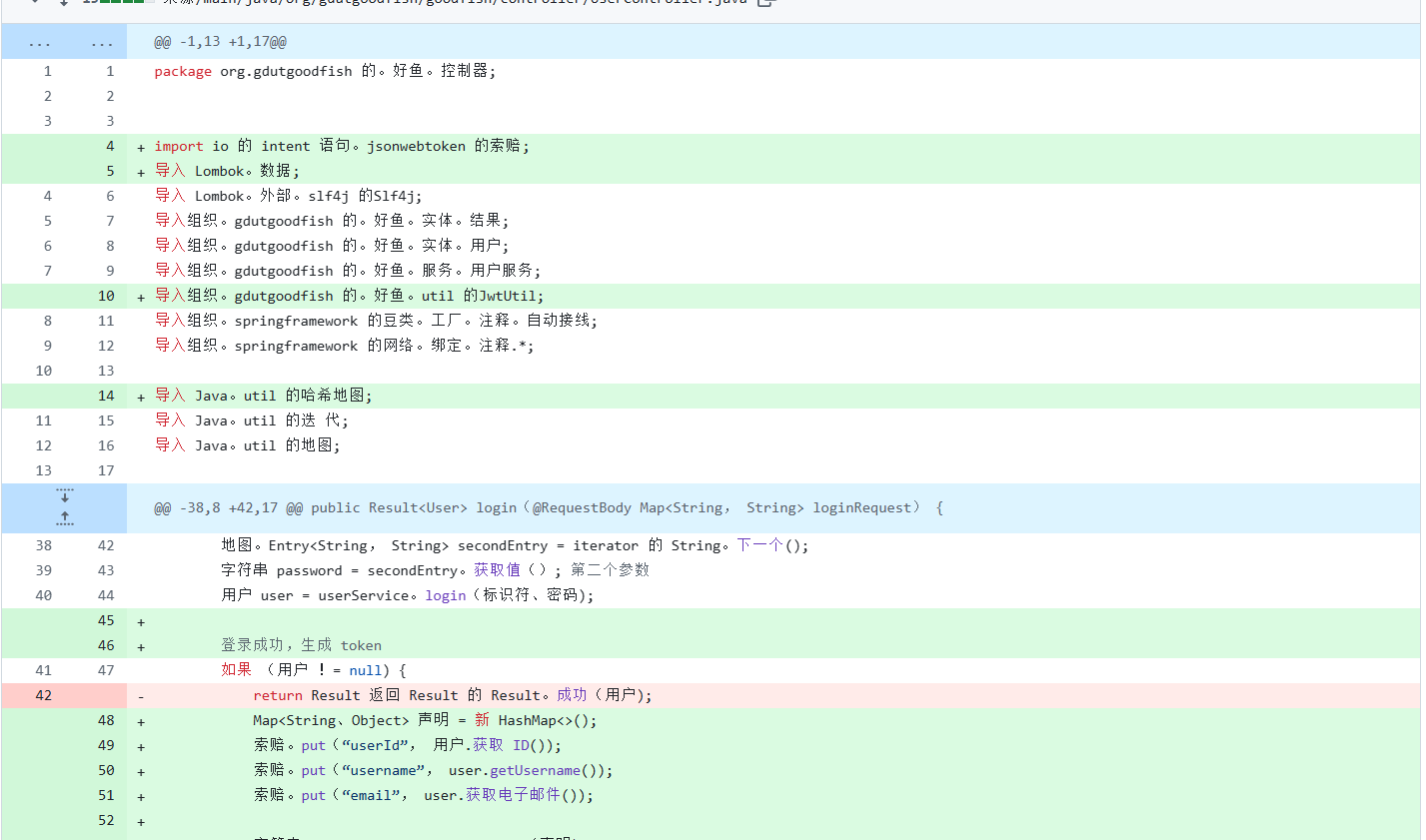Screen dimensions: 1426x840
Task: Click the null keyword in the if condition
Action: pos(365,670)
